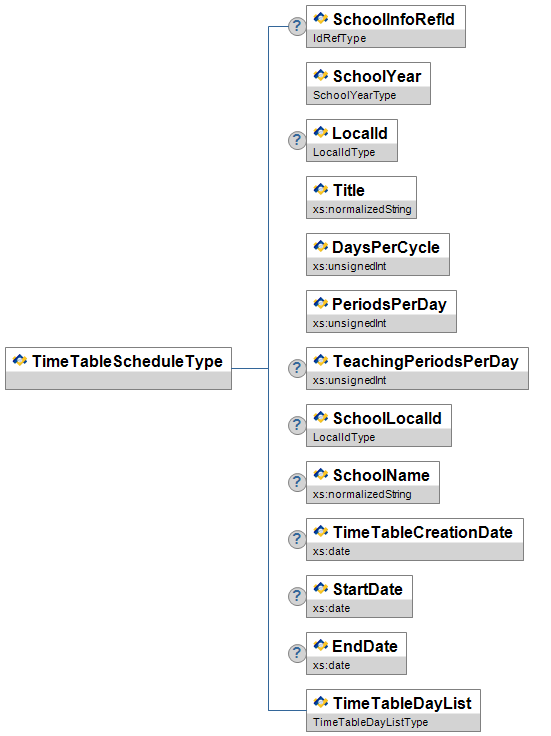Select the EndDate element box
551x736 pixels.
click(356, 653)
